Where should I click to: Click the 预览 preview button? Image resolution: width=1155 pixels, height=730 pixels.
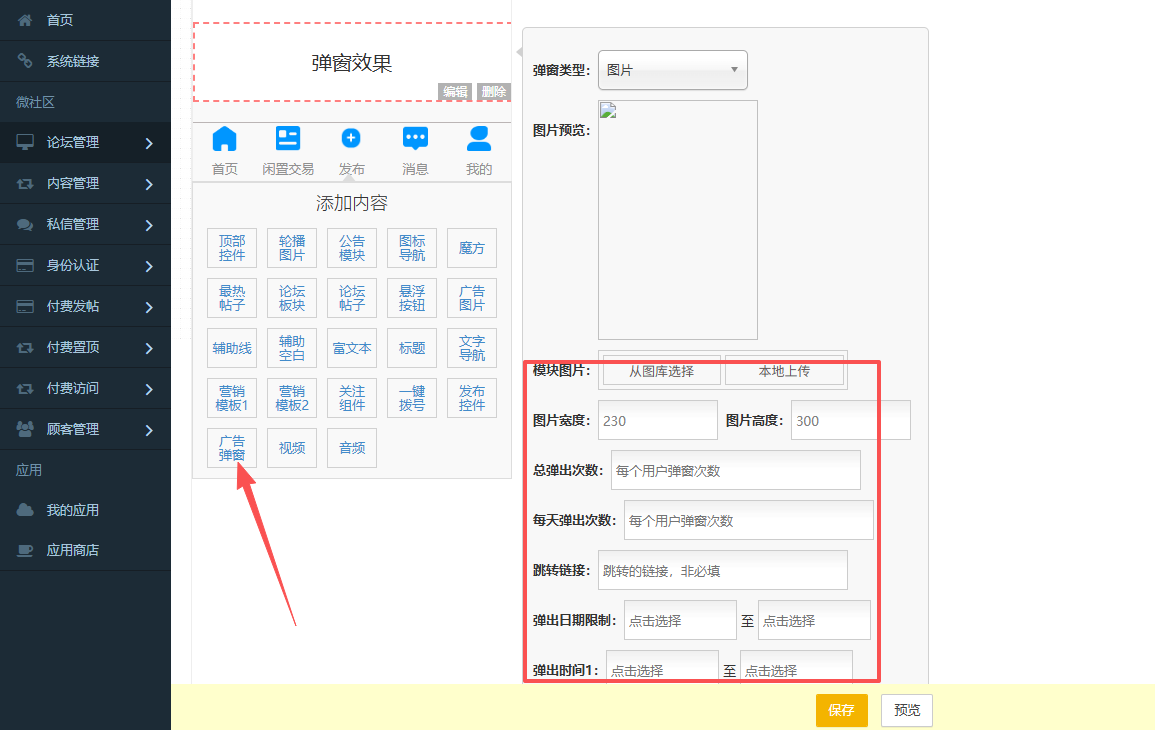coord(906,710)
